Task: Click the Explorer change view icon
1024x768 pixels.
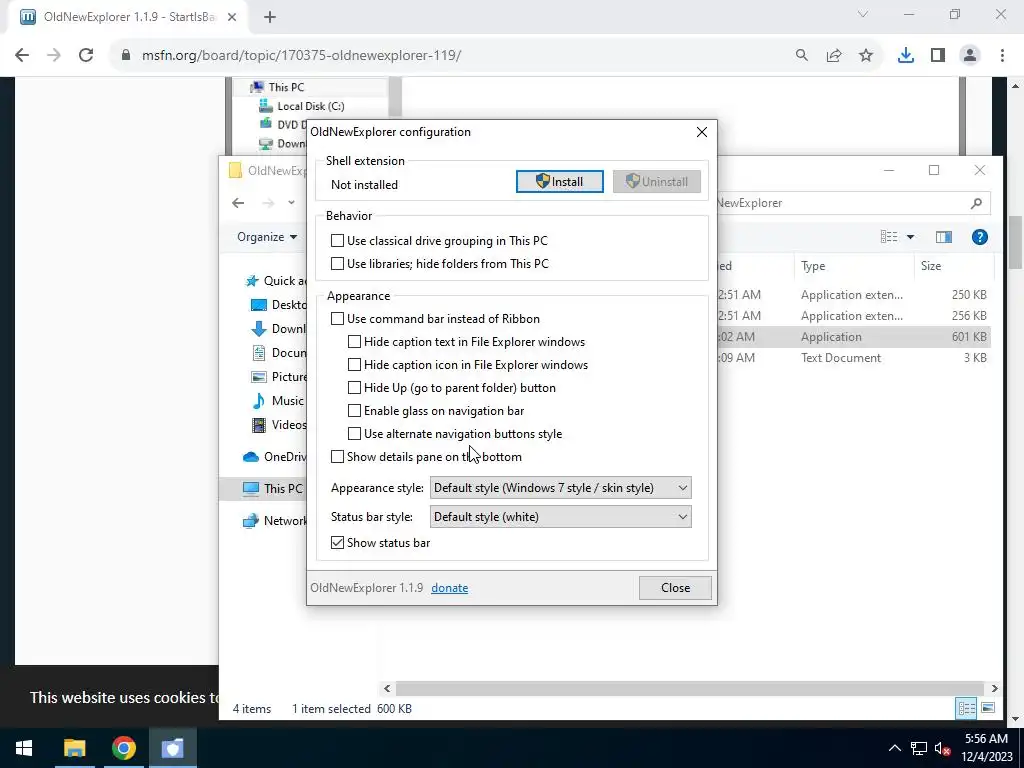Action: click(x=889, y=237)
